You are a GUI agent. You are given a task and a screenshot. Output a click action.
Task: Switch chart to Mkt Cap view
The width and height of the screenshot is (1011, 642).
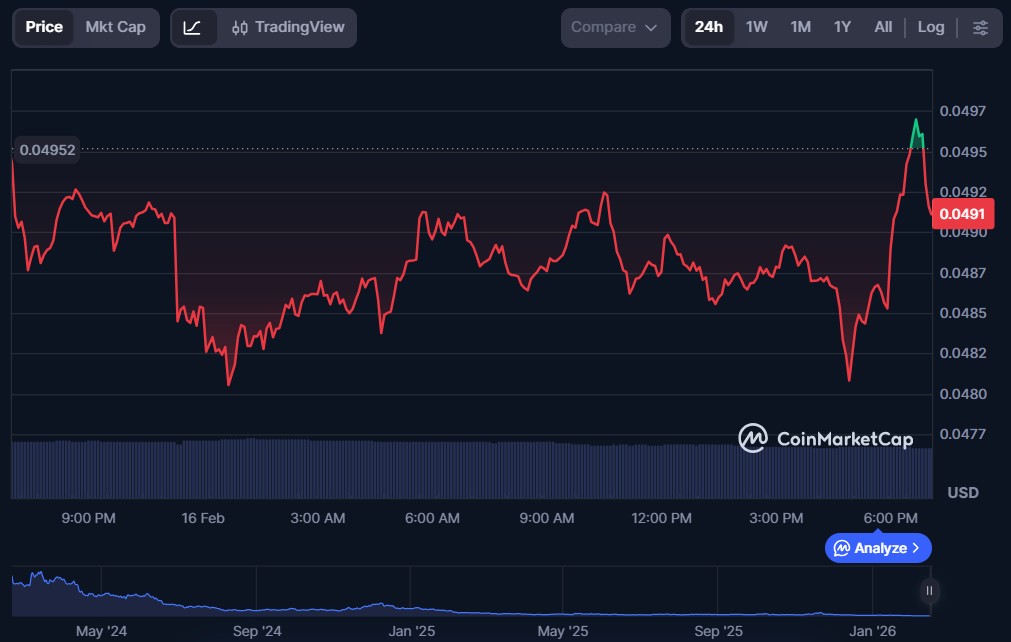point(115,28)
